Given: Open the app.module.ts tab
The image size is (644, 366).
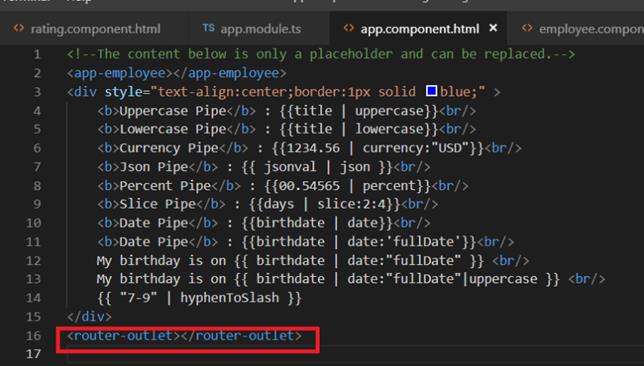Looking at the screenshot, I should click(x=260, y=29).
